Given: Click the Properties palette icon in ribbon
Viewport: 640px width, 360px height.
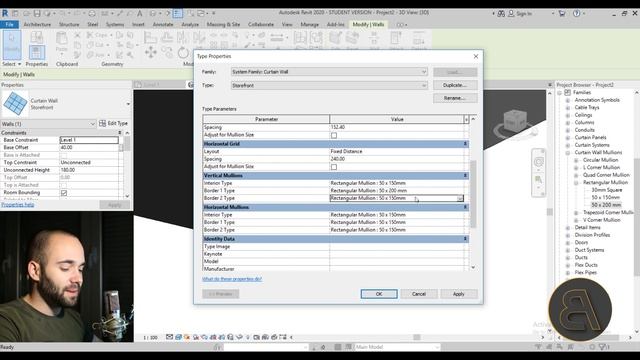Looking at the screenshot, I should 37,53.
